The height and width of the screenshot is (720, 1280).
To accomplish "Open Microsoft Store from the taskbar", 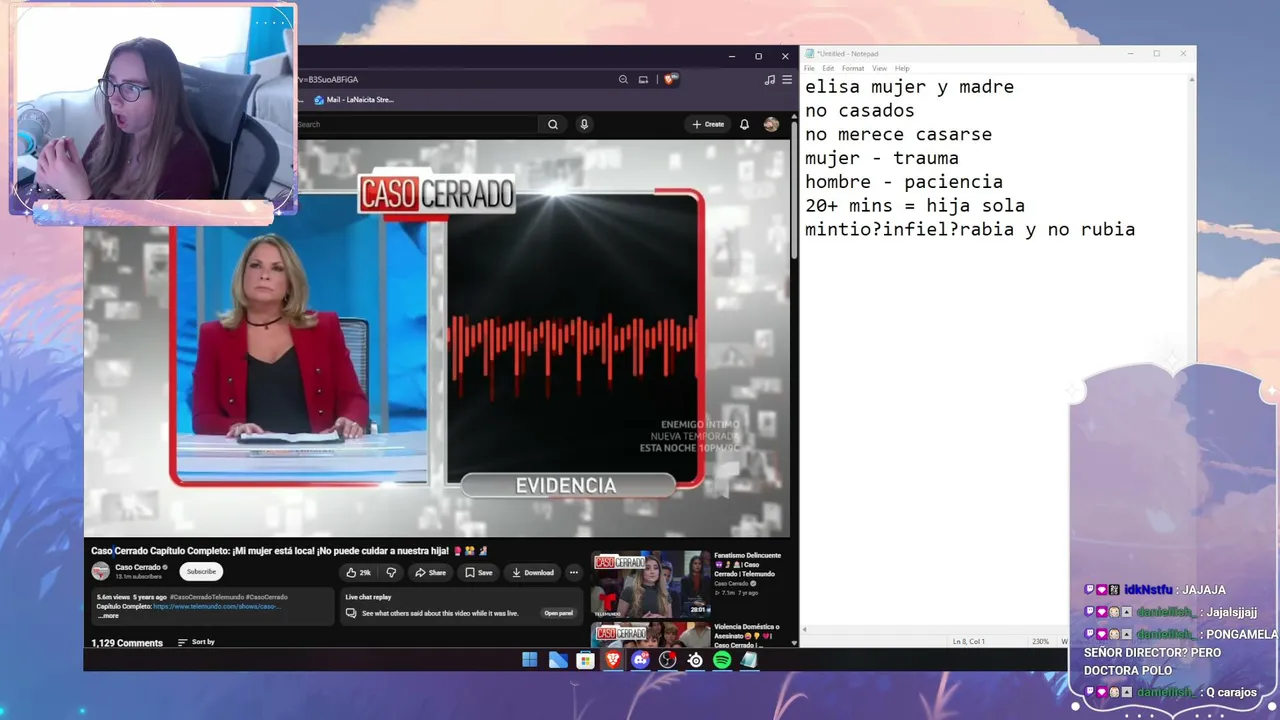I will click(585, 660).
